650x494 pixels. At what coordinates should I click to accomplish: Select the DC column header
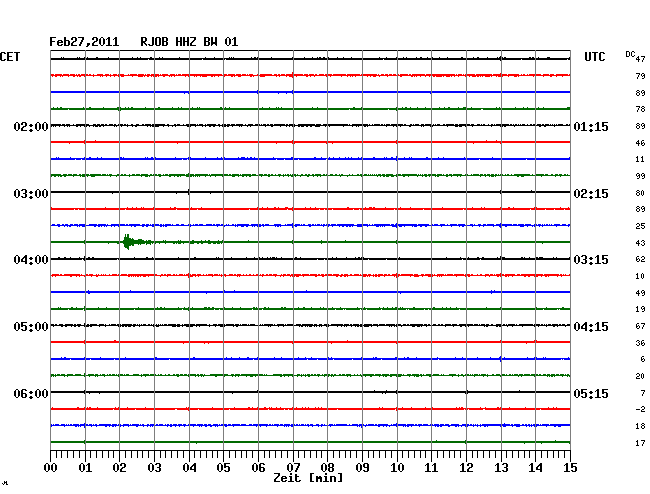630,54
